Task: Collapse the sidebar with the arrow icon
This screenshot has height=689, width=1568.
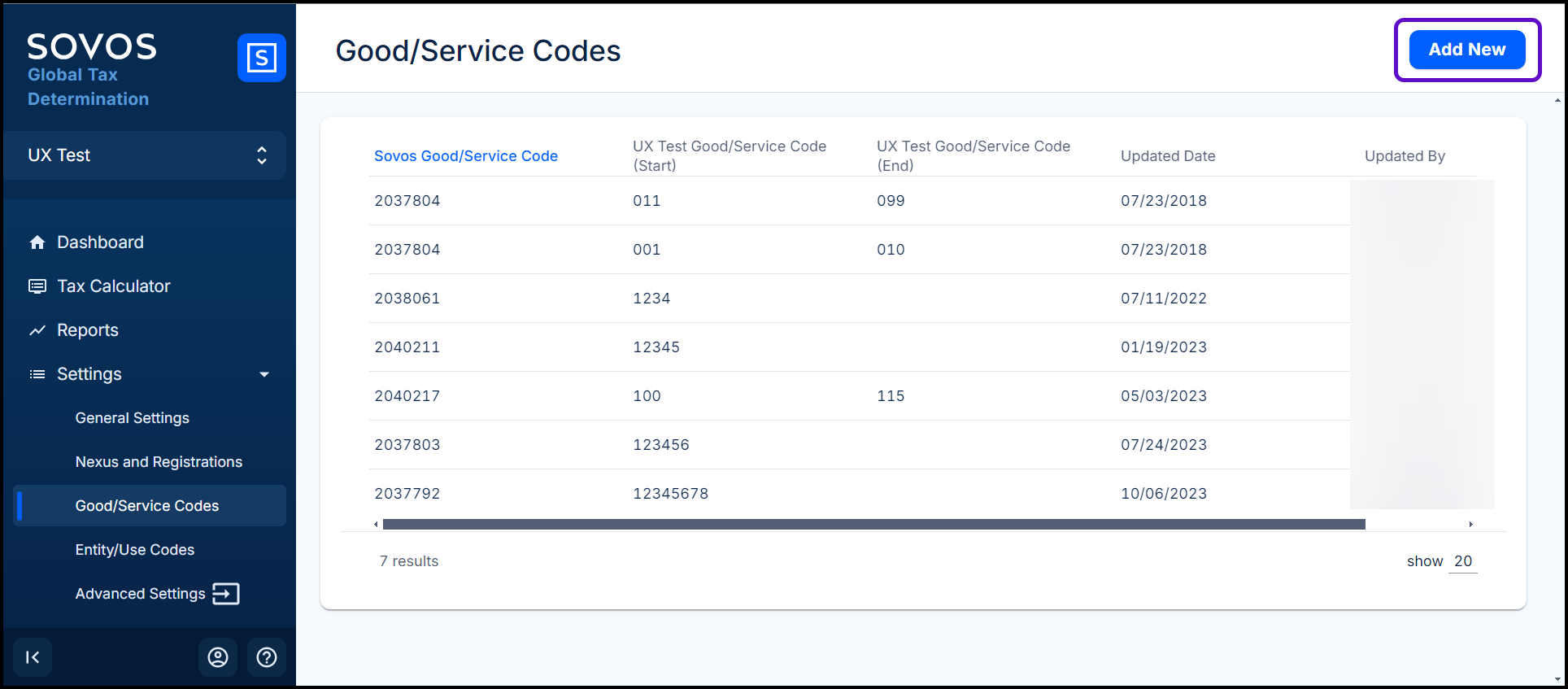Action: (33, 657)
